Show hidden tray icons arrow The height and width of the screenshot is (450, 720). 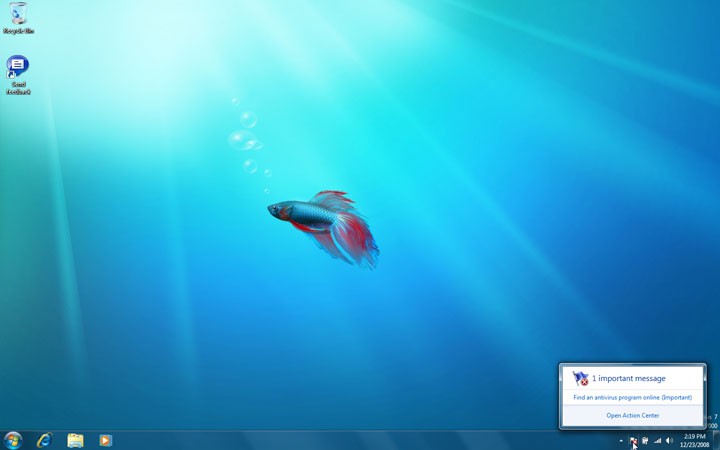(x=621, y=441)
